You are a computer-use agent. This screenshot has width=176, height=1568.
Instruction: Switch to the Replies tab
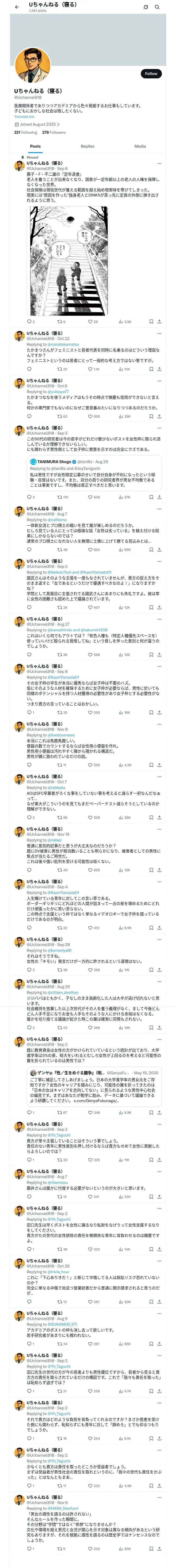(87, 146)
